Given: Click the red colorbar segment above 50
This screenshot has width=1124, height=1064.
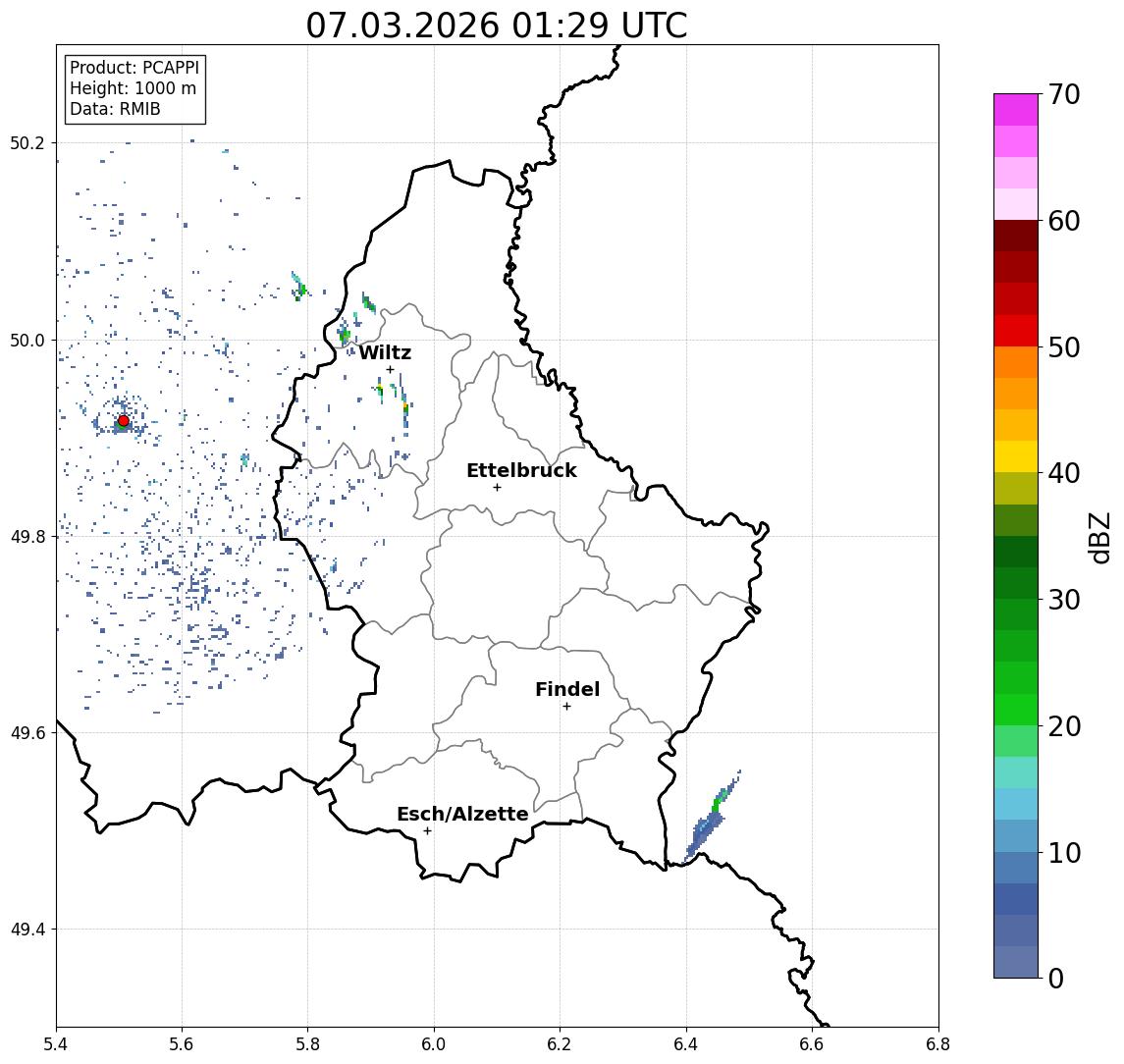Looking at the screenshot, I should pyautogui.click(x=1016, y=331).
